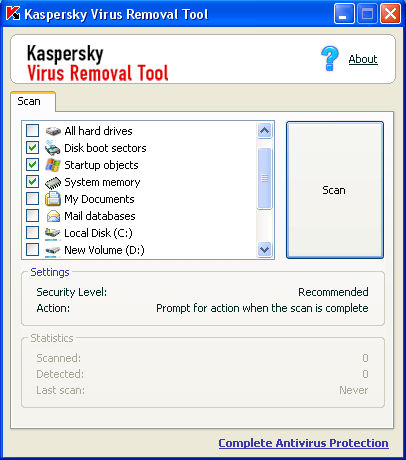Click the blue question mark help icon

[330, 59]
